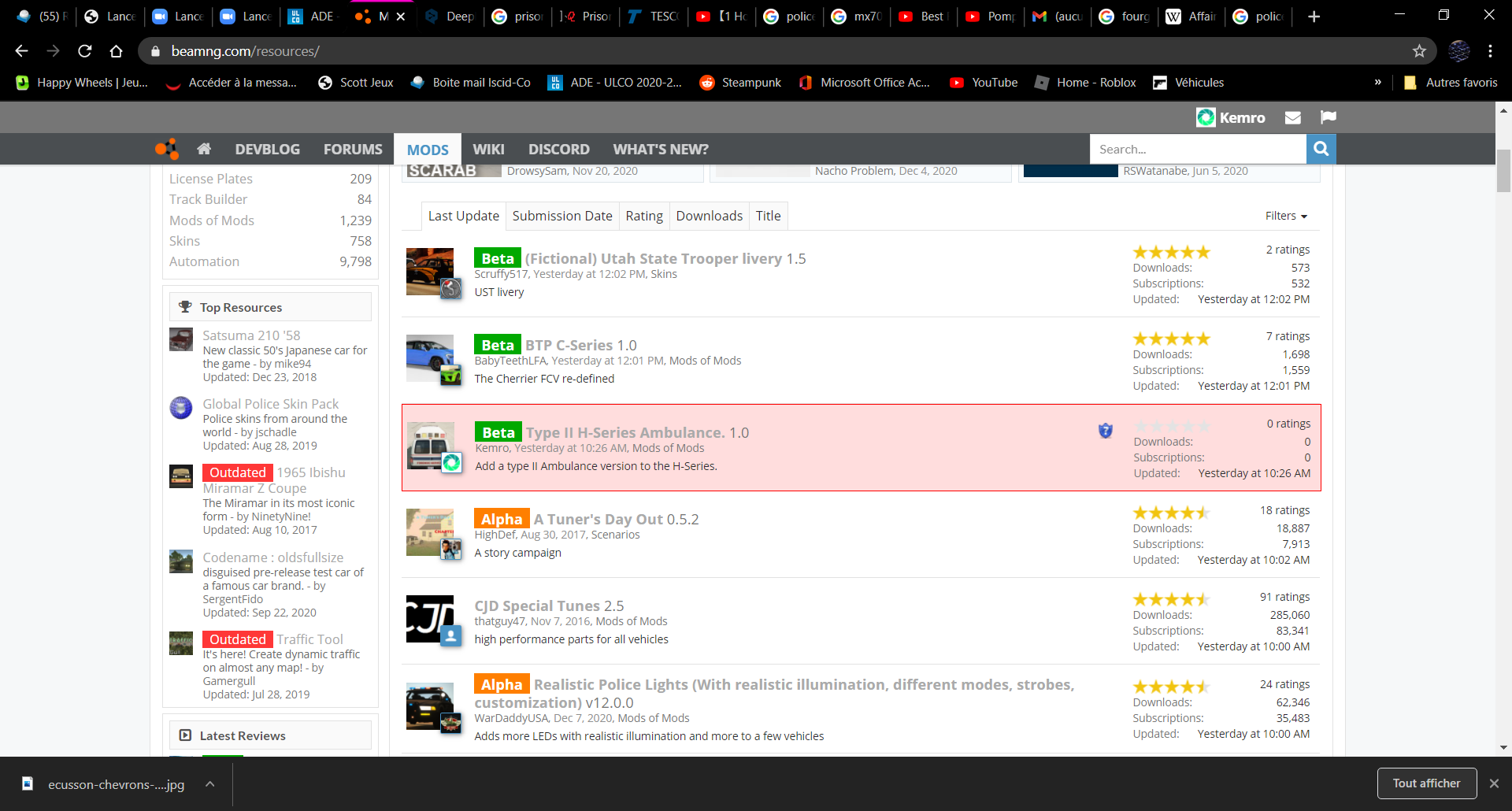1512x811 pixels.
Task: Click the Tout afficher button
Action: click(x=1426, y=783)
